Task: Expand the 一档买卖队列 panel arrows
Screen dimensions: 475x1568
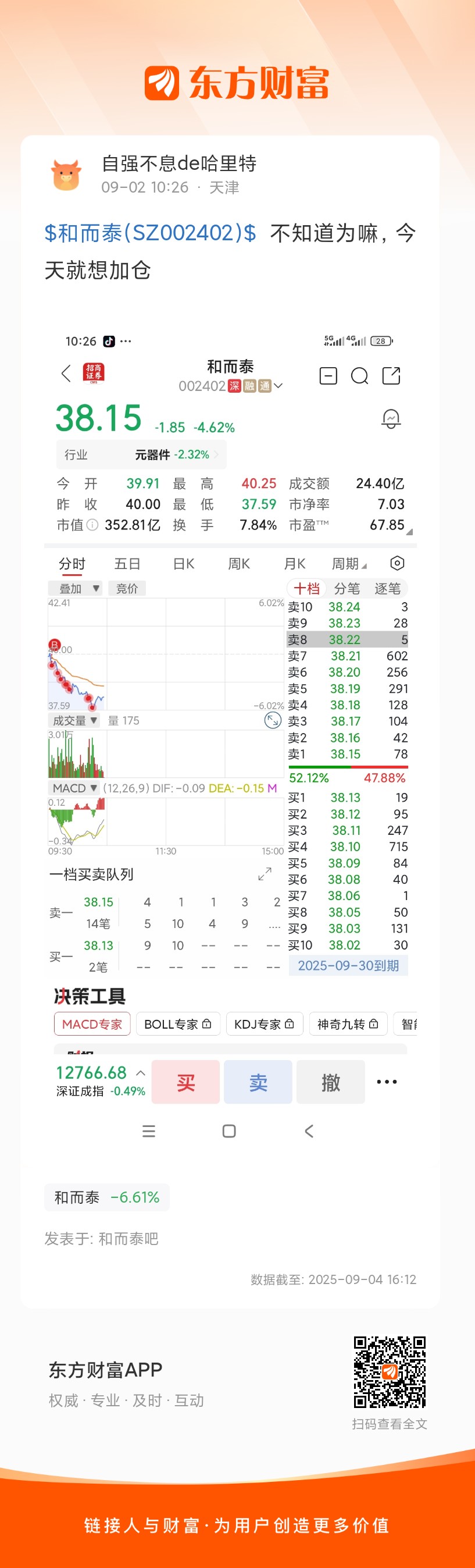Action: pyautogui.click(x=265, y=874)
